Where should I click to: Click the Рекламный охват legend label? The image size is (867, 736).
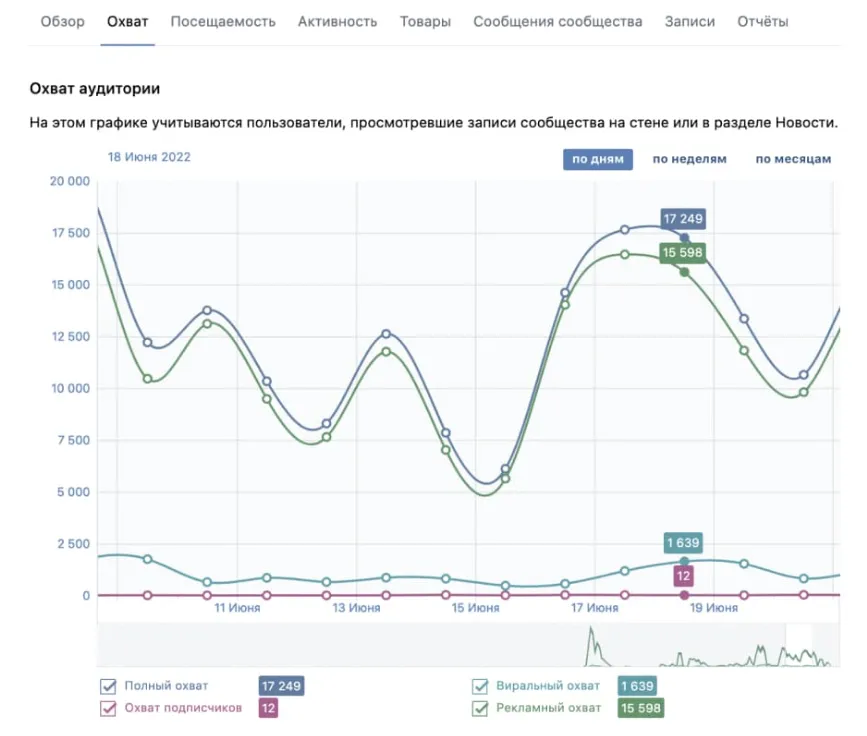549,708
